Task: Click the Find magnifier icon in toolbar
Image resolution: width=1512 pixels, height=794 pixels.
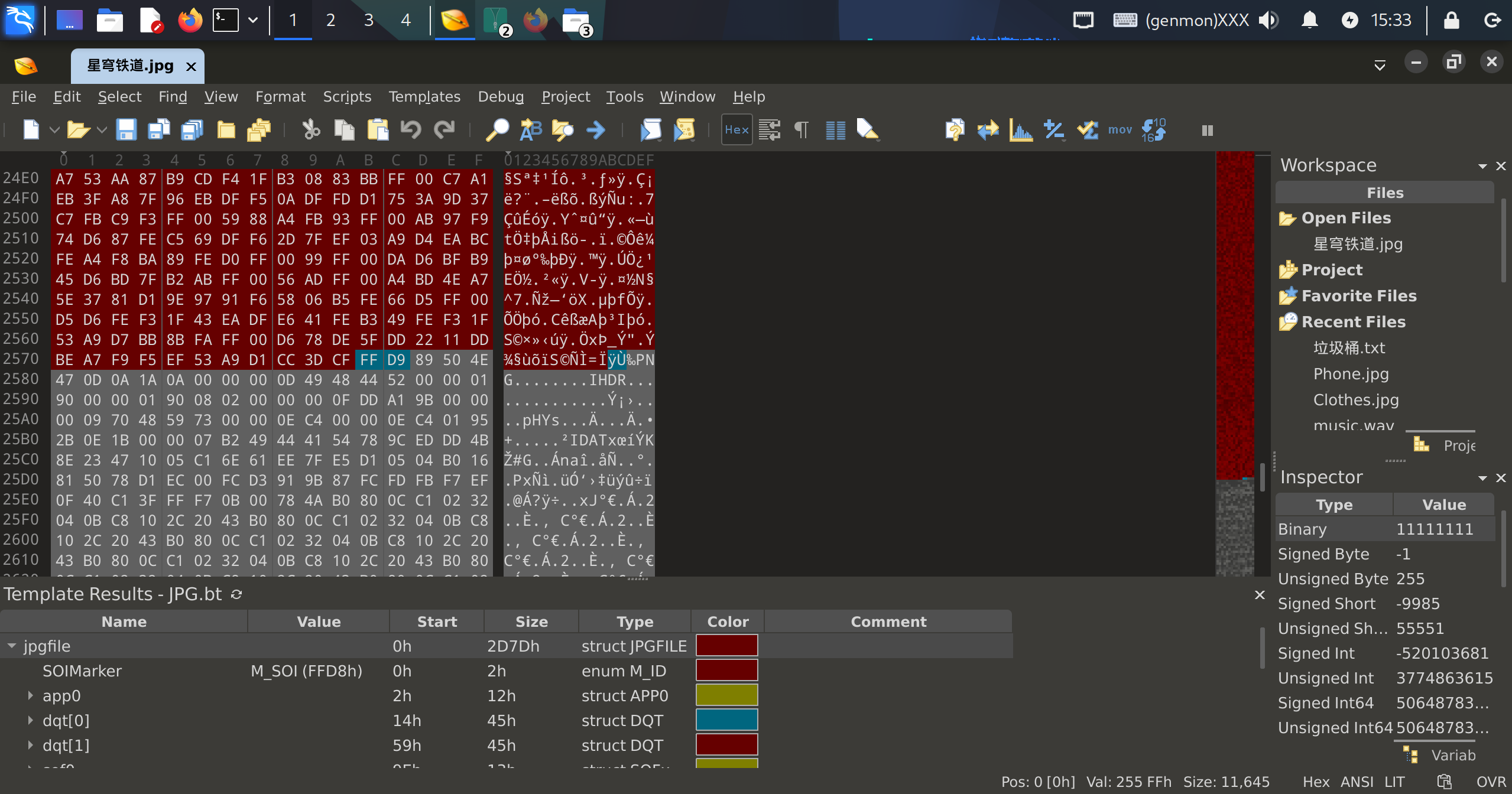Action: [497, 129]
